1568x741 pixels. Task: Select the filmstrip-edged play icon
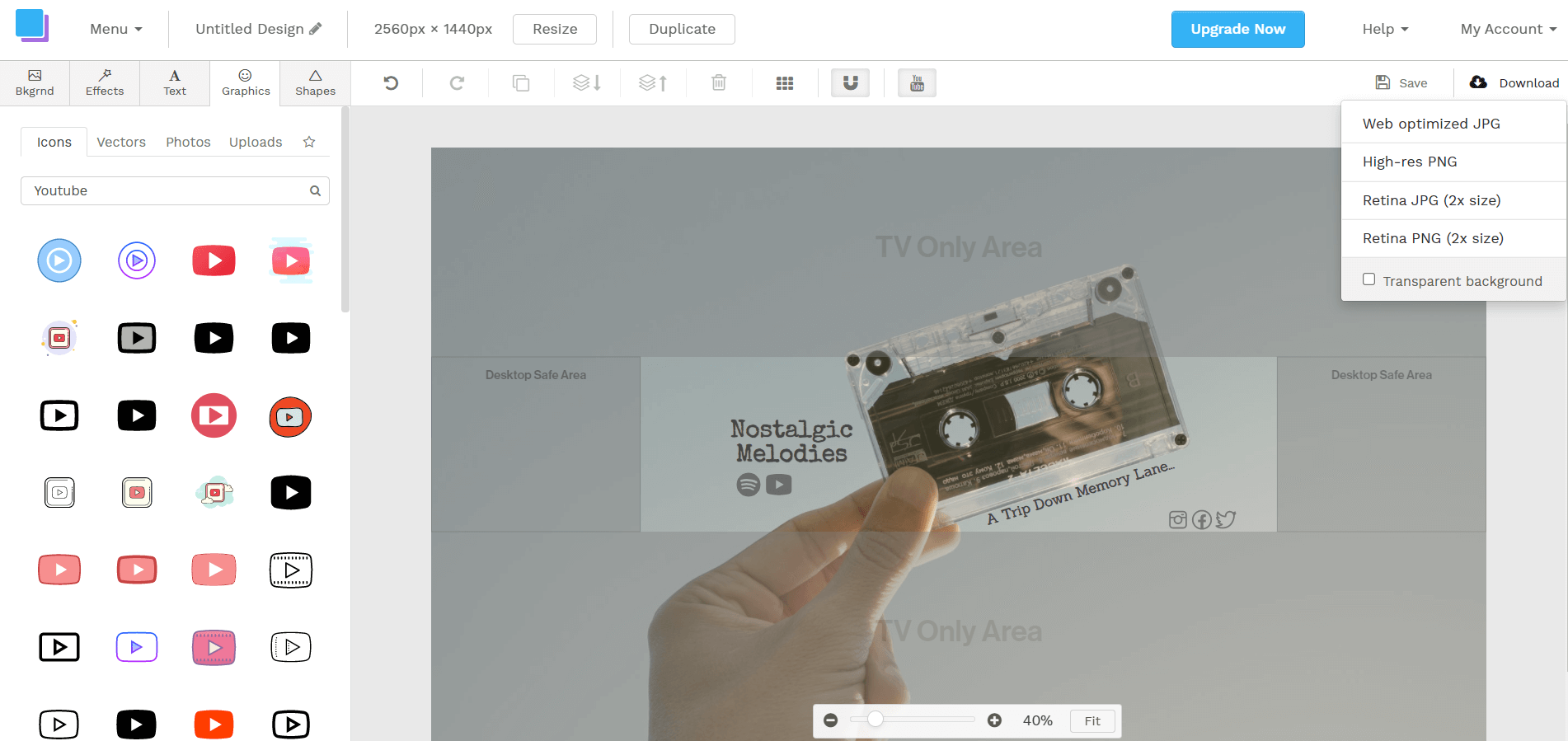(291, 570)
